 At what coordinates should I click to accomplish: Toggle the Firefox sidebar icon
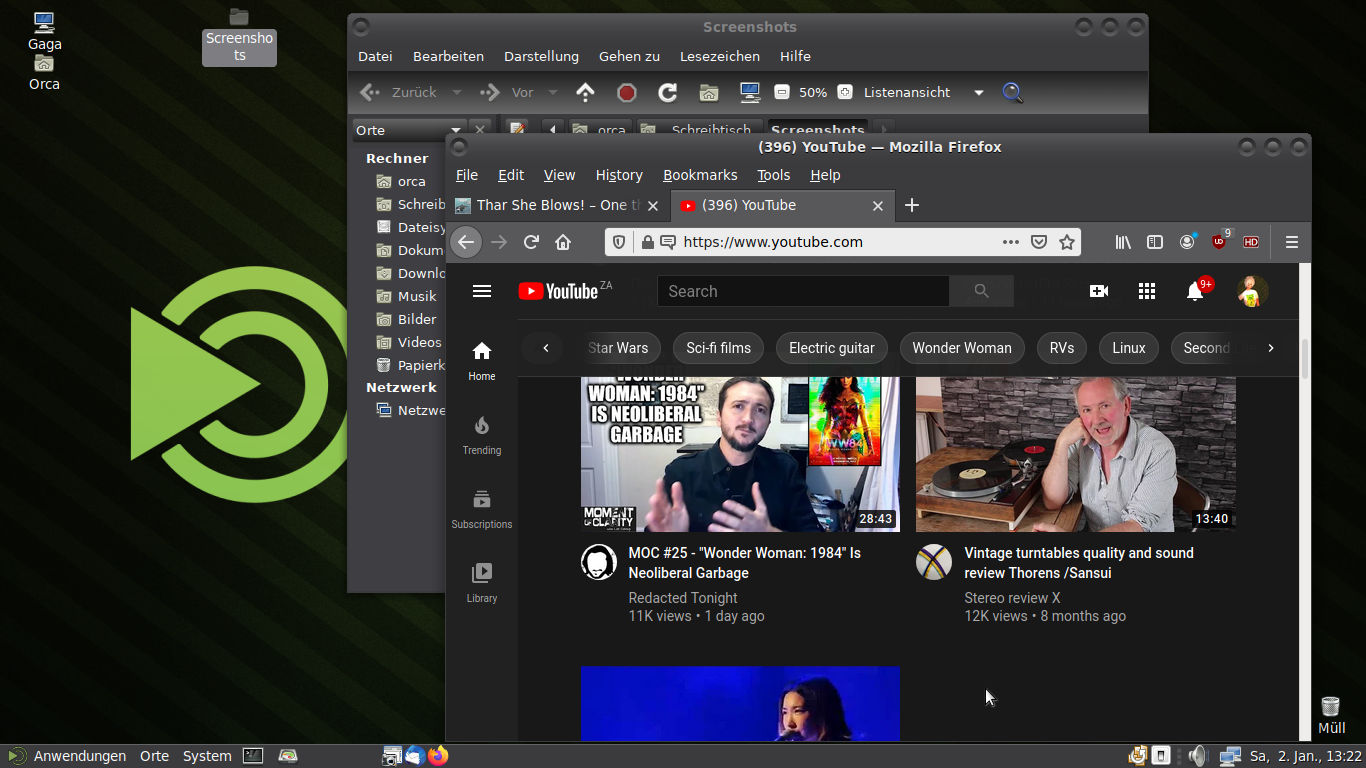click(1155, 242)
